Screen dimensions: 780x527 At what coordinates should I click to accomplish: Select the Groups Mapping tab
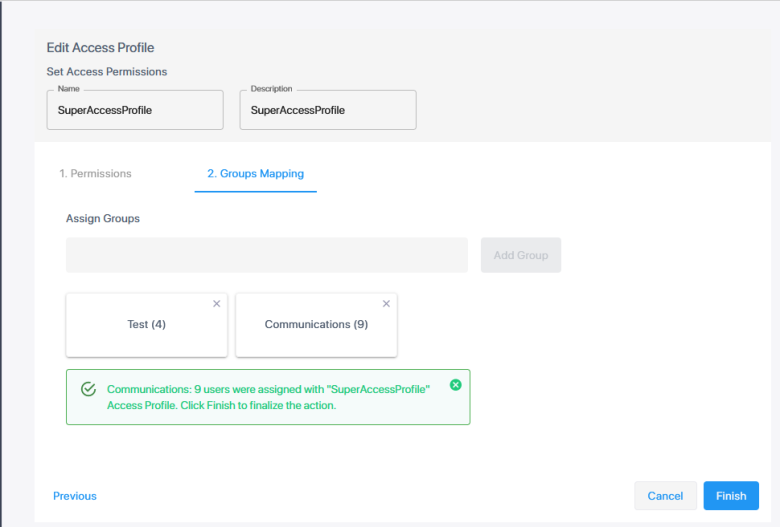[255, 173]
